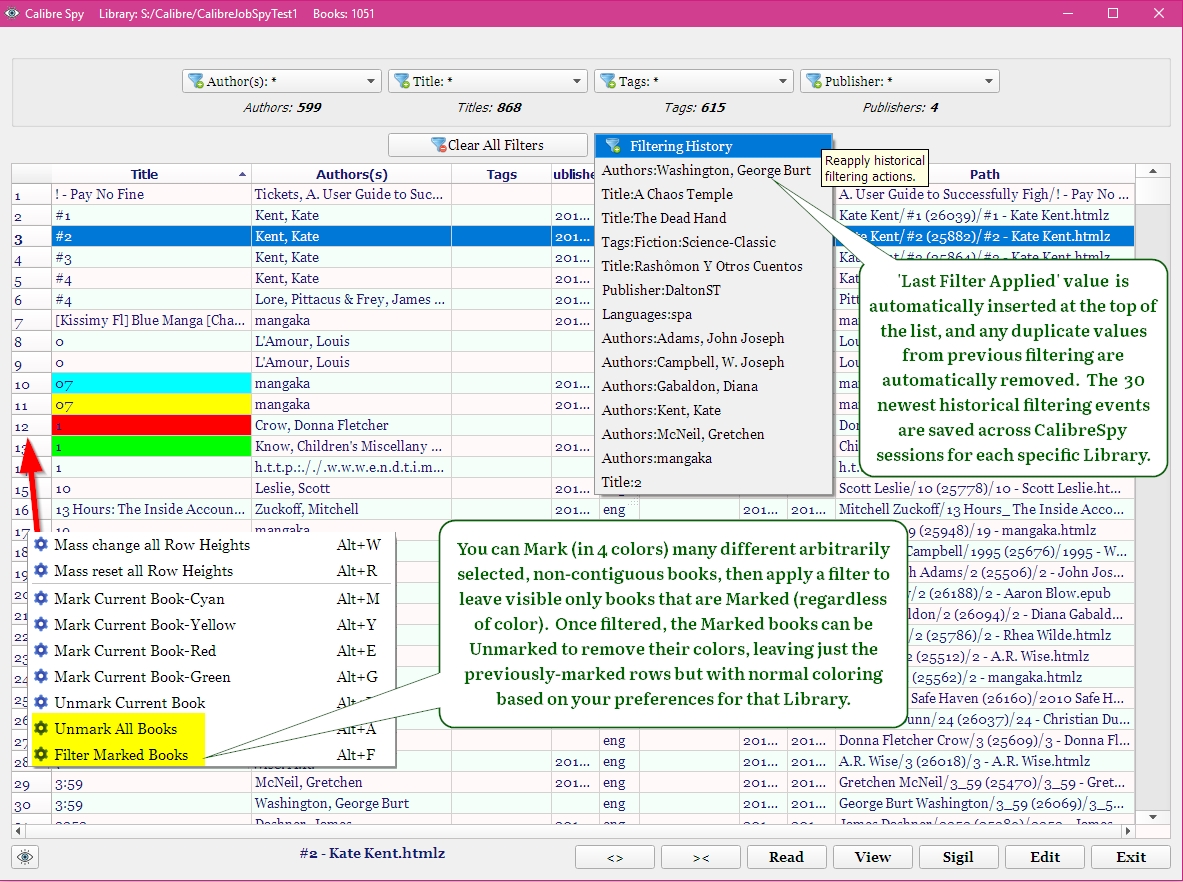Open the Tags filter dropdown arrow
The image size is (1183, 882).
point(783,82)
